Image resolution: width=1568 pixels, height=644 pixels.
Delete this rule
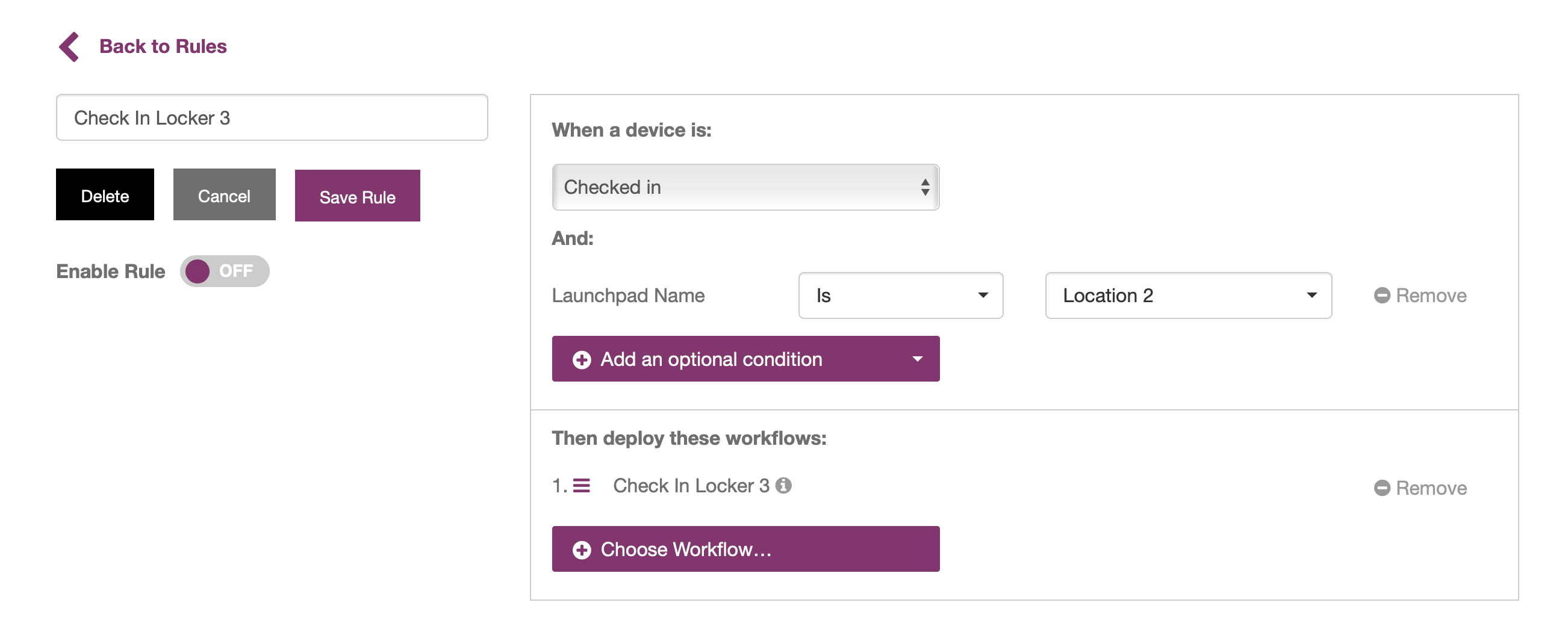pyautogui.click(x=105, y=195)
